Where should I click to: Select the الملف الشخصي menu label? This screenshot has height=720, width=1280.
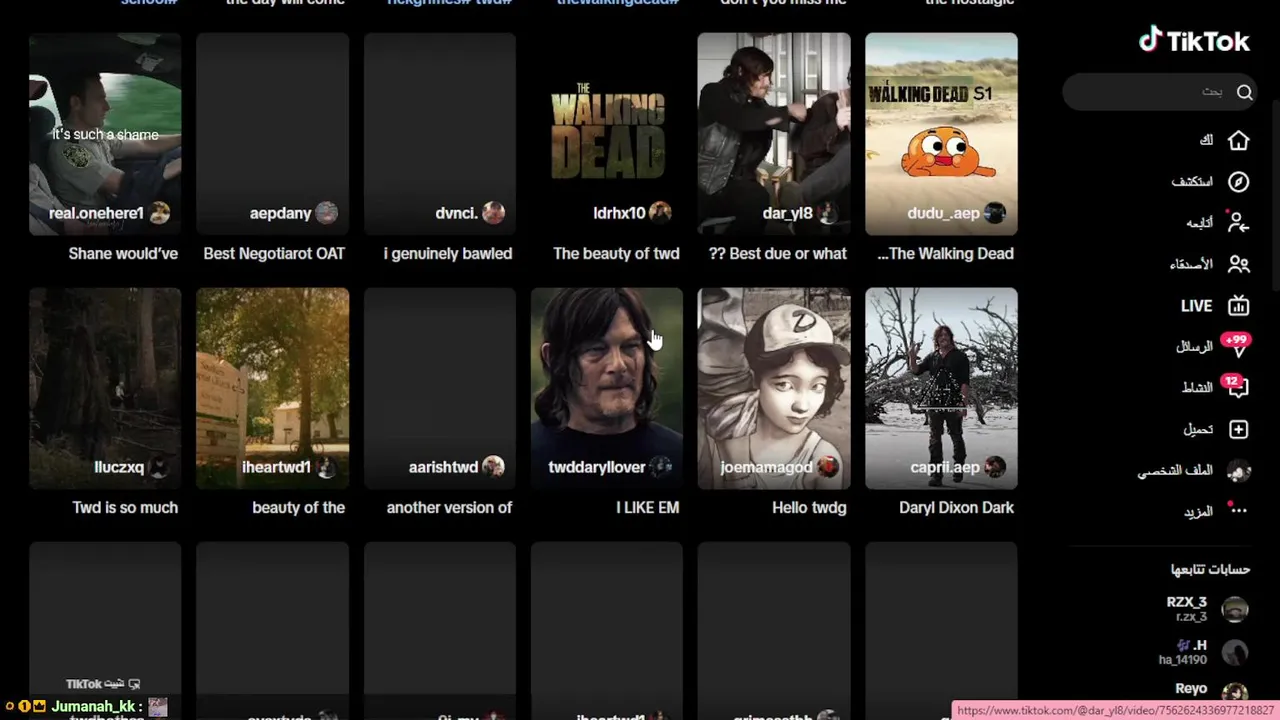(x=1175, y=470)
